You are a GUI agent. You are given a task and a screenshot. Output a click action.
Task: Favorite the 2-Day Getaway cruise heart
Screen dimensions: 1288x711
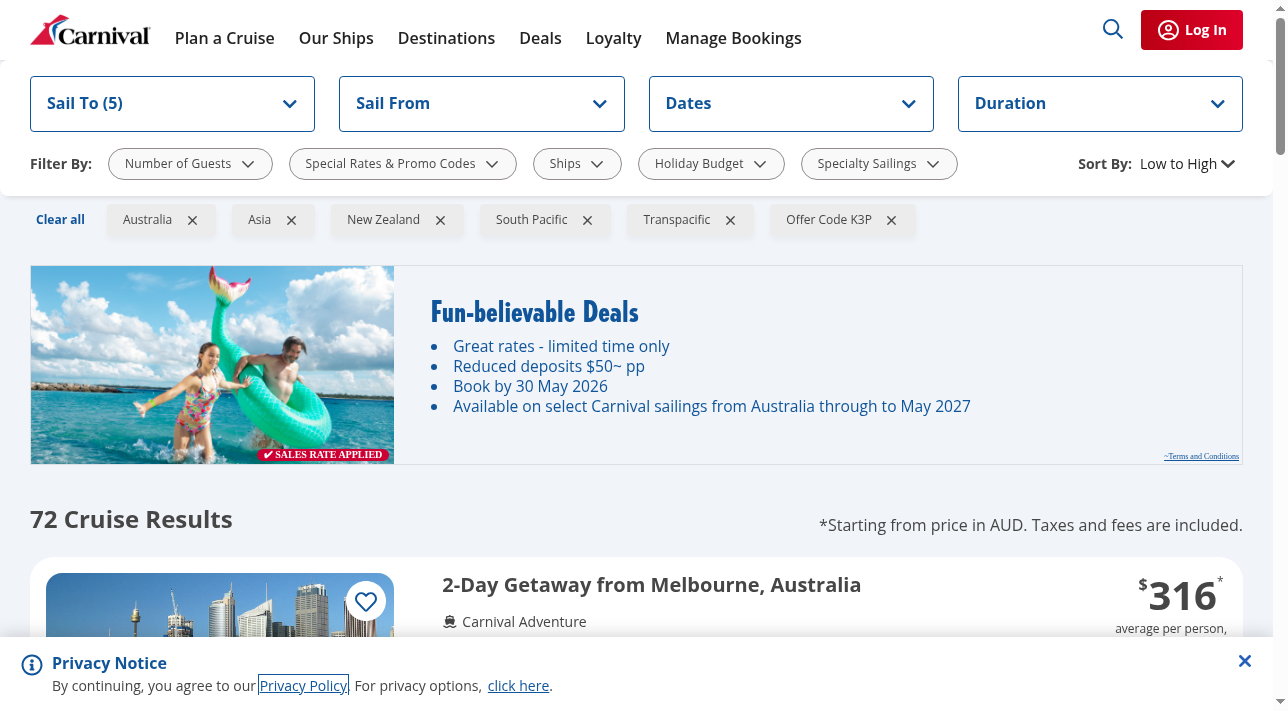tap(366, 601)
